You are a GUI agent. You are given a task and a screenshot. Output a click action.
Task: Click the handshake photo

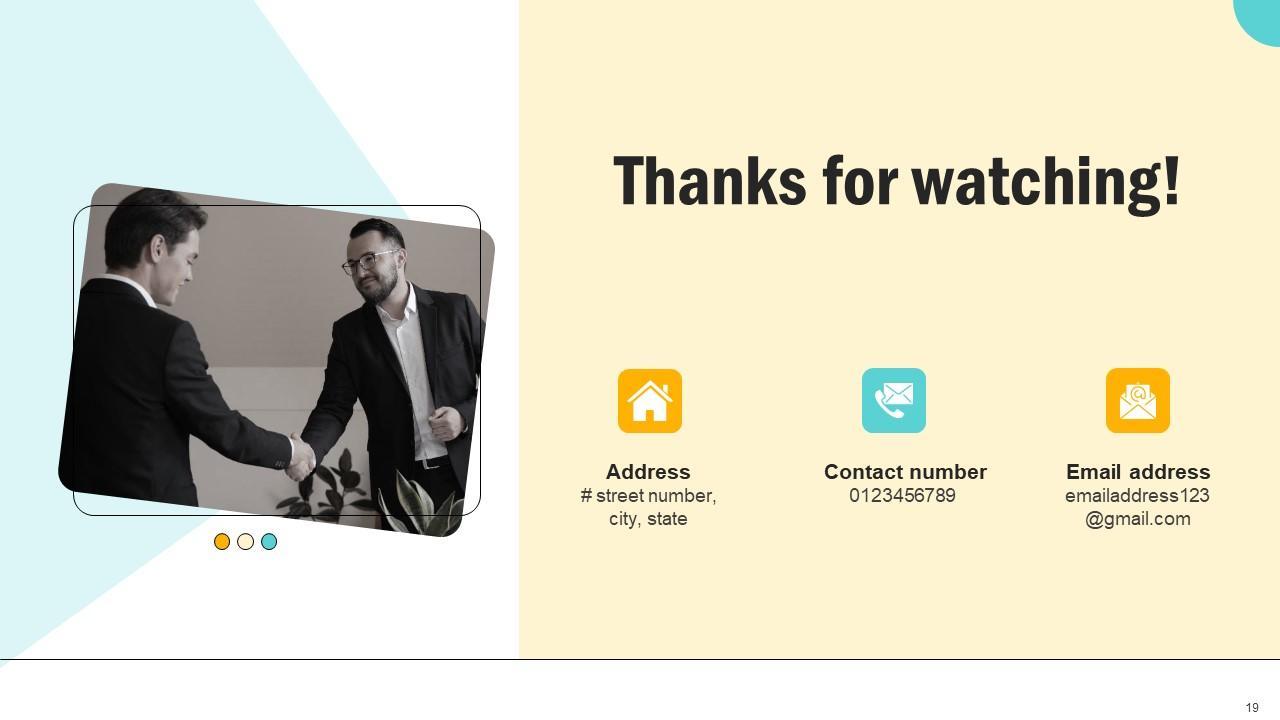(x=277, y=360)
